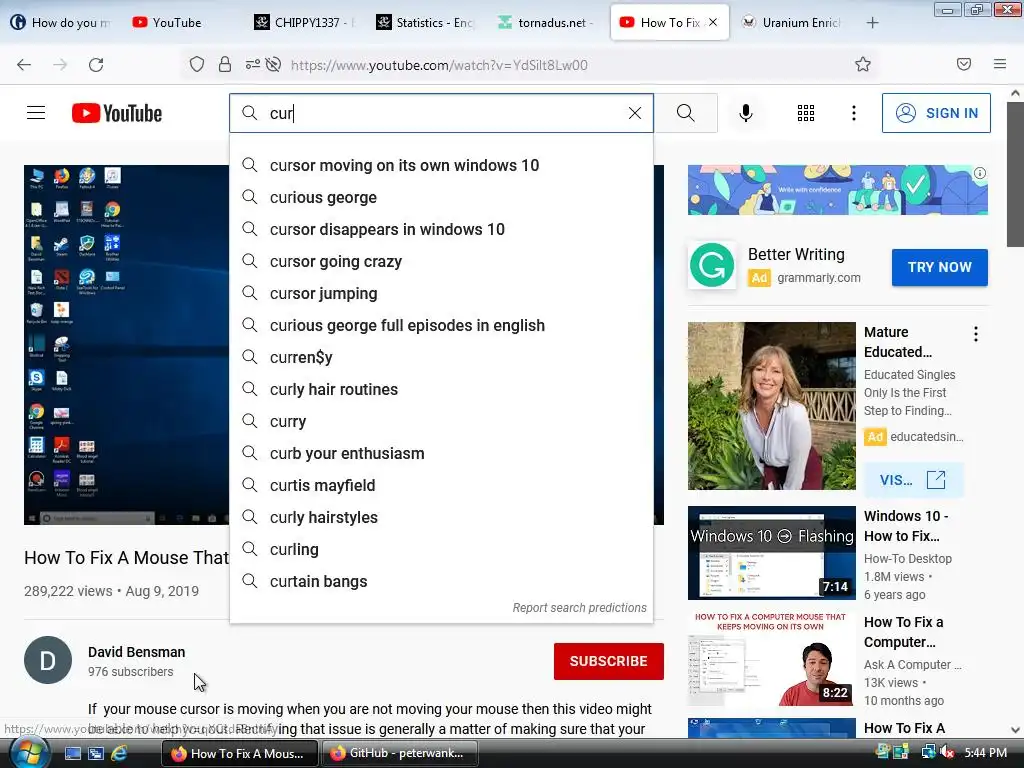
Task: Select suggestion cursor going crazy
Action: [441, 261]
